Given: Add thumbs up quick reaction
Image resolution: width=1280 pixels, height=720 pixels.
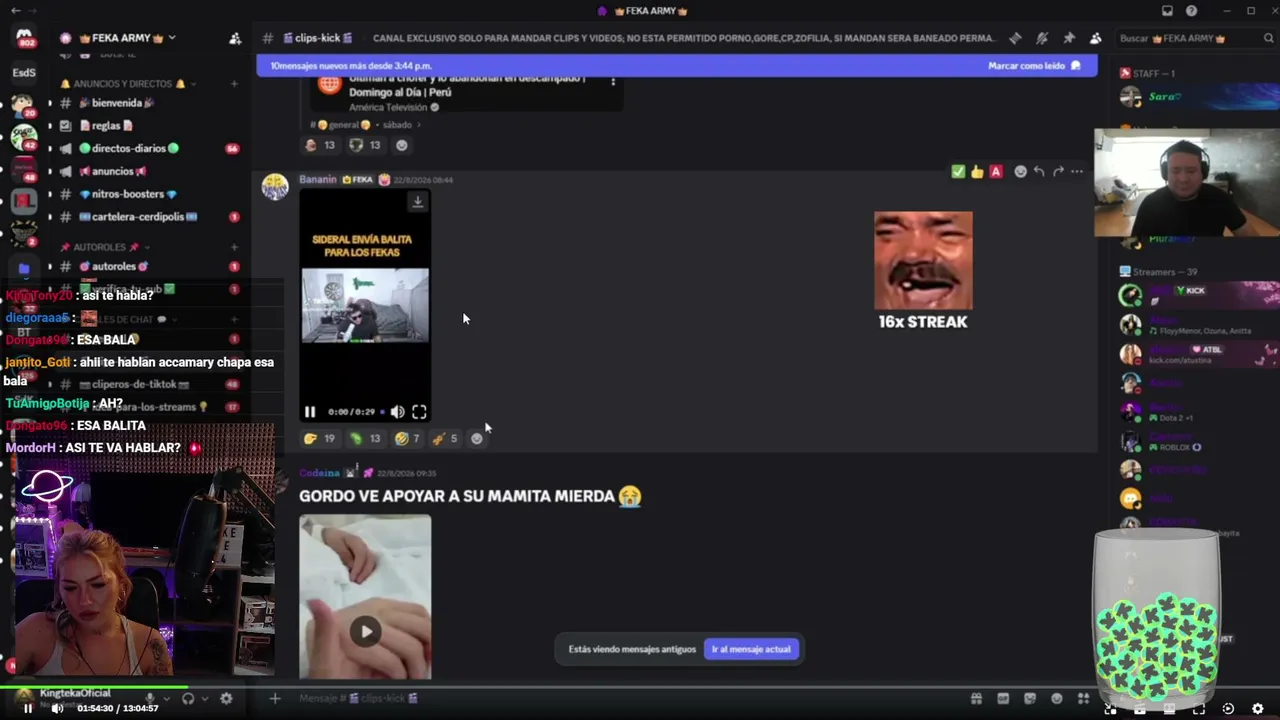Looking at the screenshot, I should click(977, 172).
